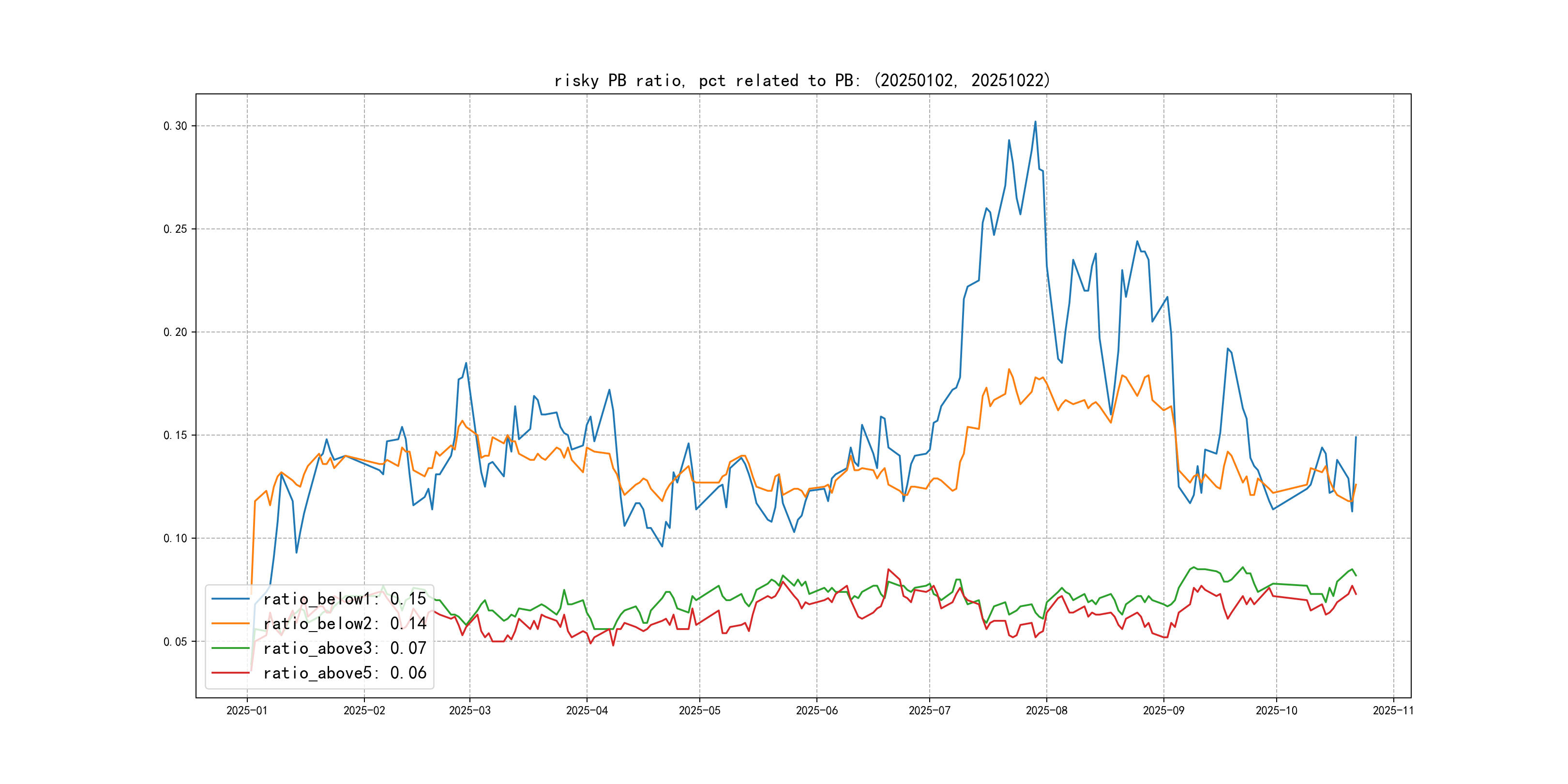Screen dimensions: 1568x784
Task: Select the 'ratio_below1: 0.15' legend label
Action: point(345,599)
